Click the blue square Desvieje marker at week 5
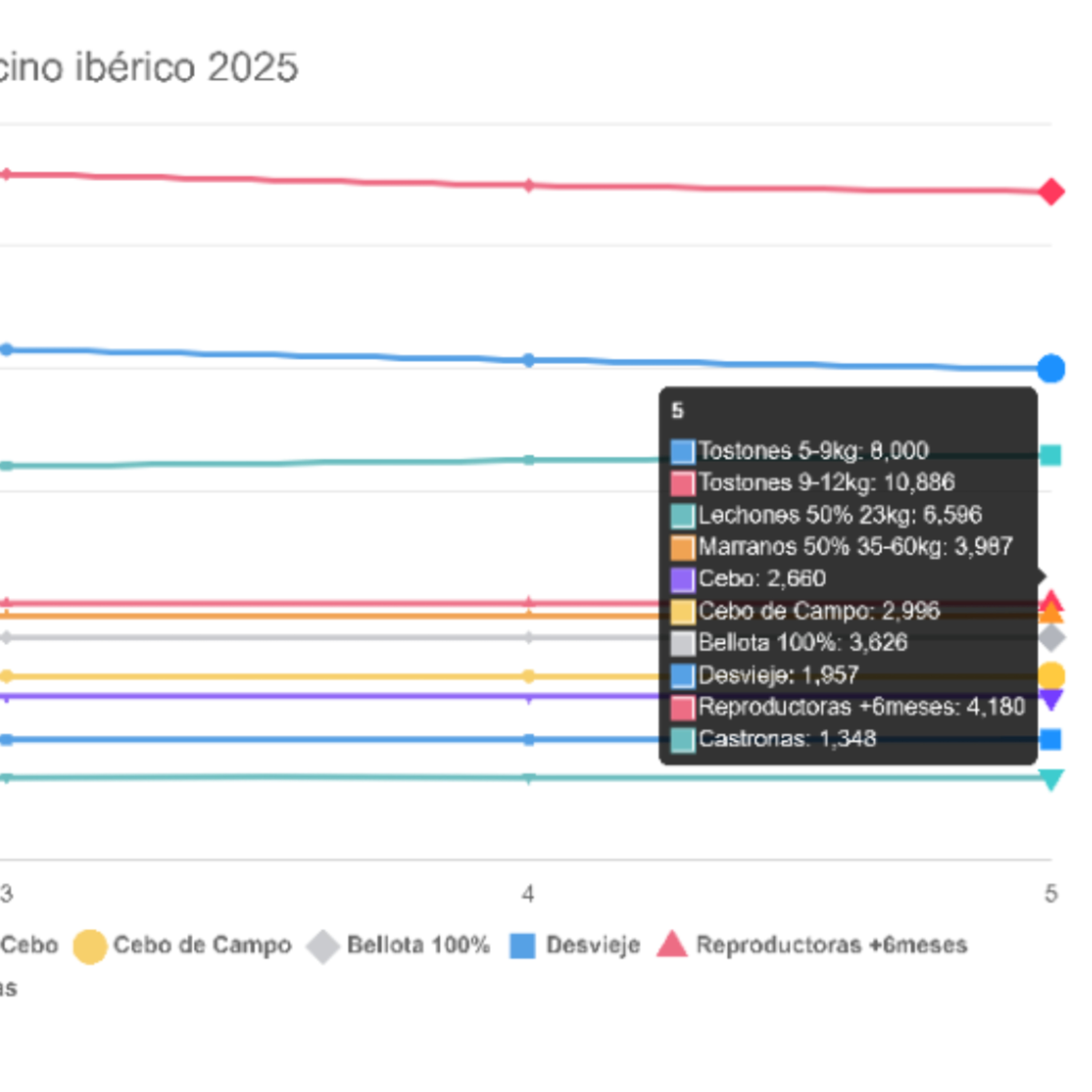This screenshot has width=1092, height=1092. [x=1051, y=739]
